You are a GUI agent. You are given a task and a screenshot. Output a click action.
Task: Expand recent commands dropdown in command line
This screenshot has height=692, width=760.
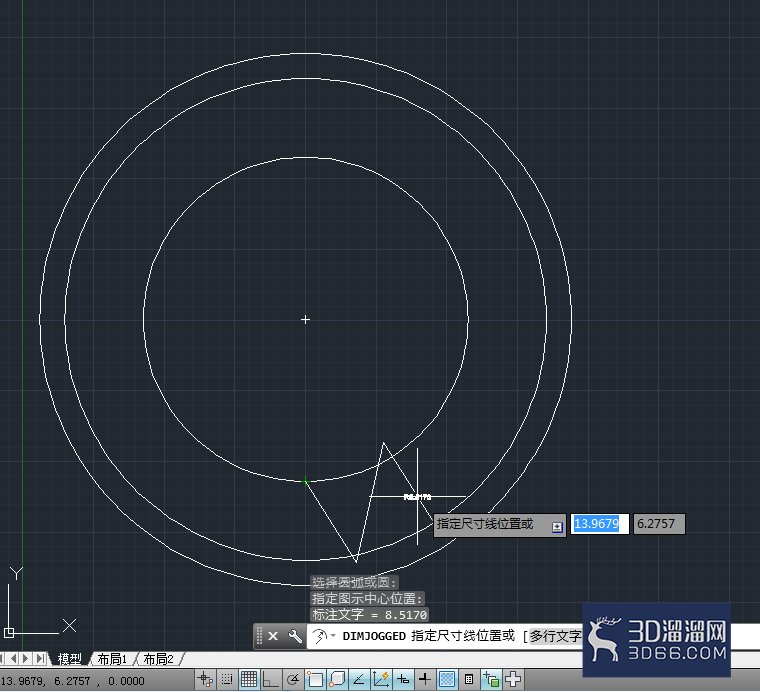(333, 635)
